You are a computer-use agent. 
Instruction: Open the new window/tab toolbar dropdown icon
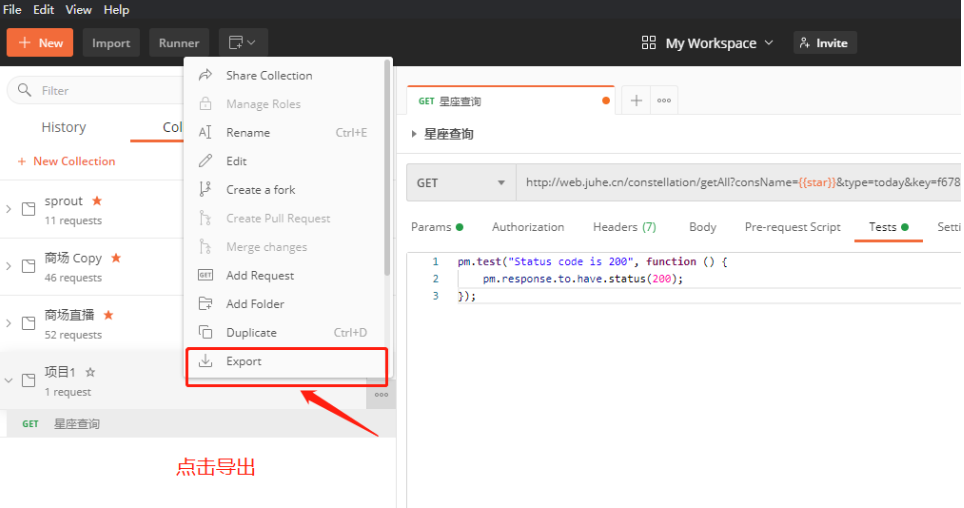pos(242,42)
